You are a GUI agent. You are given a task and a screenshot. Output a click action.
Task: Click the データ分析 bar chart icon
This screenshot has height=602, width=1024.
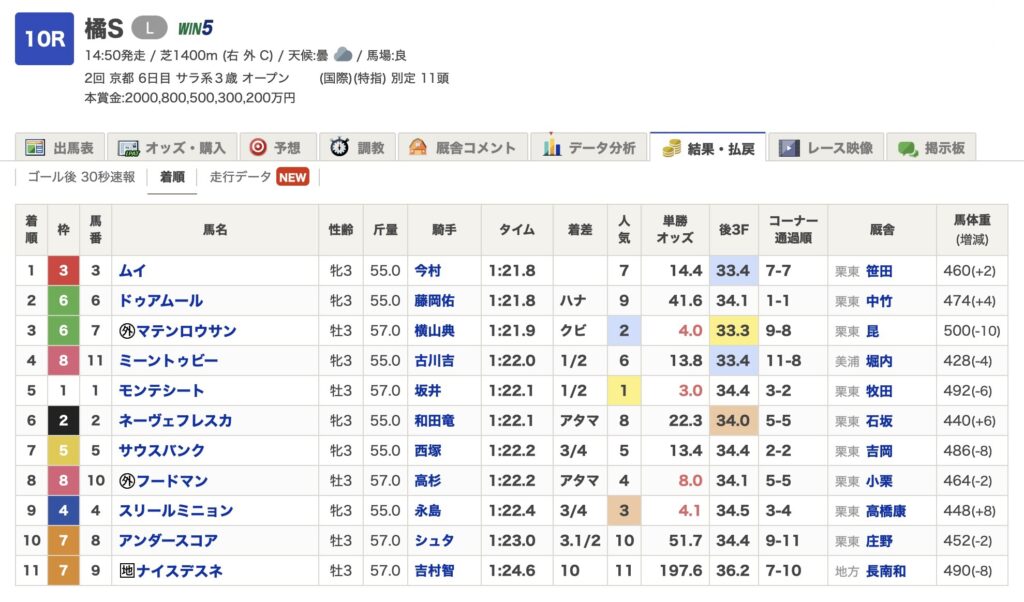pos(552,146)
